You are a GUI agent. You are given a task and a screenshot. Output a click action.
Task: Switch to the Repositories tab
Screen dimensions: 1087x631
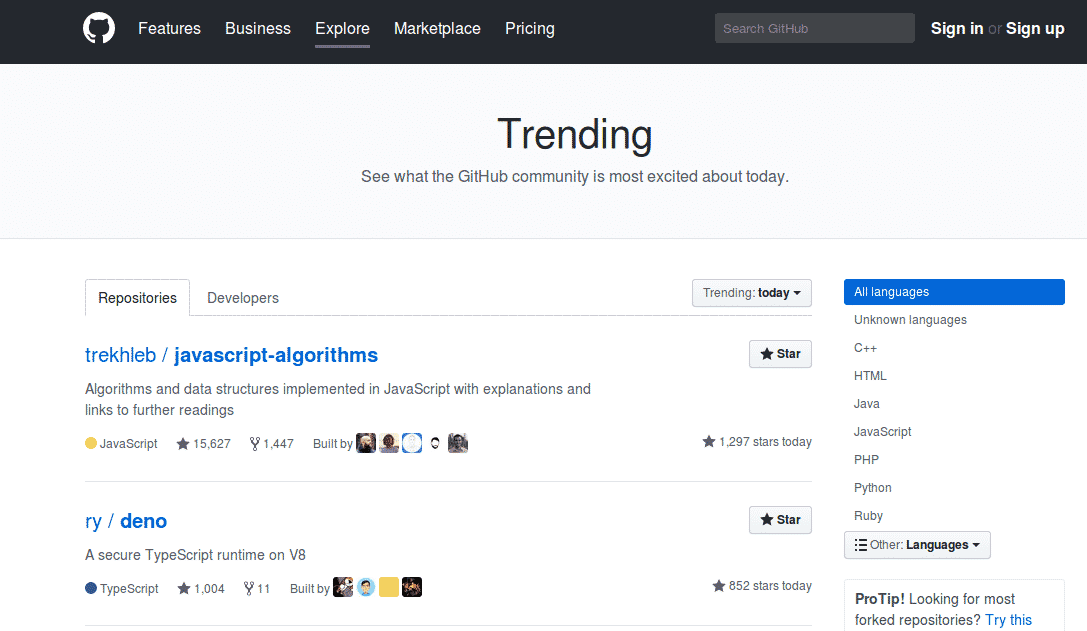click(x=137, y=297)
